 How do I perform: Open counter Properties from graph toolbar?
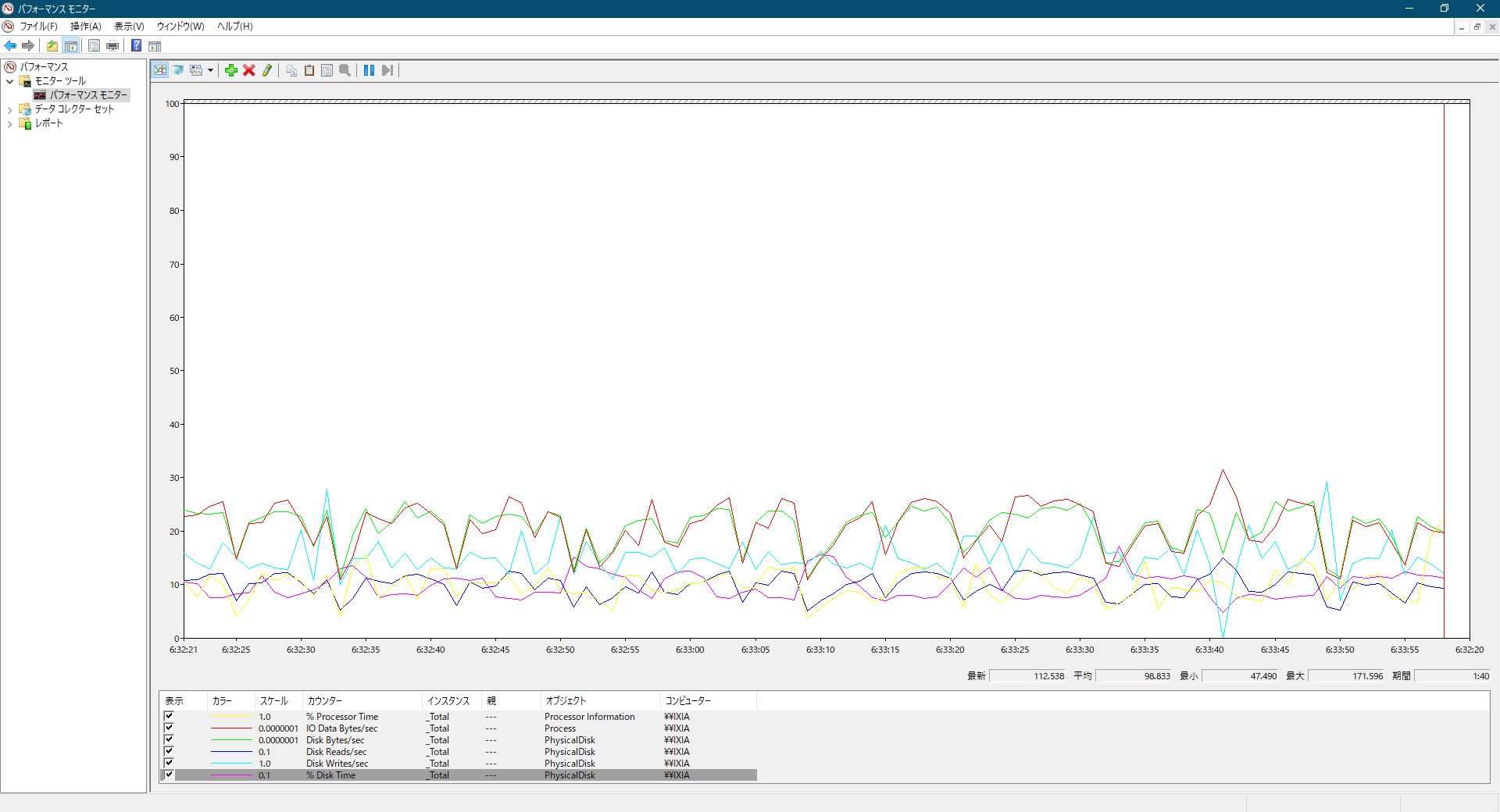[x=327, y=70]
